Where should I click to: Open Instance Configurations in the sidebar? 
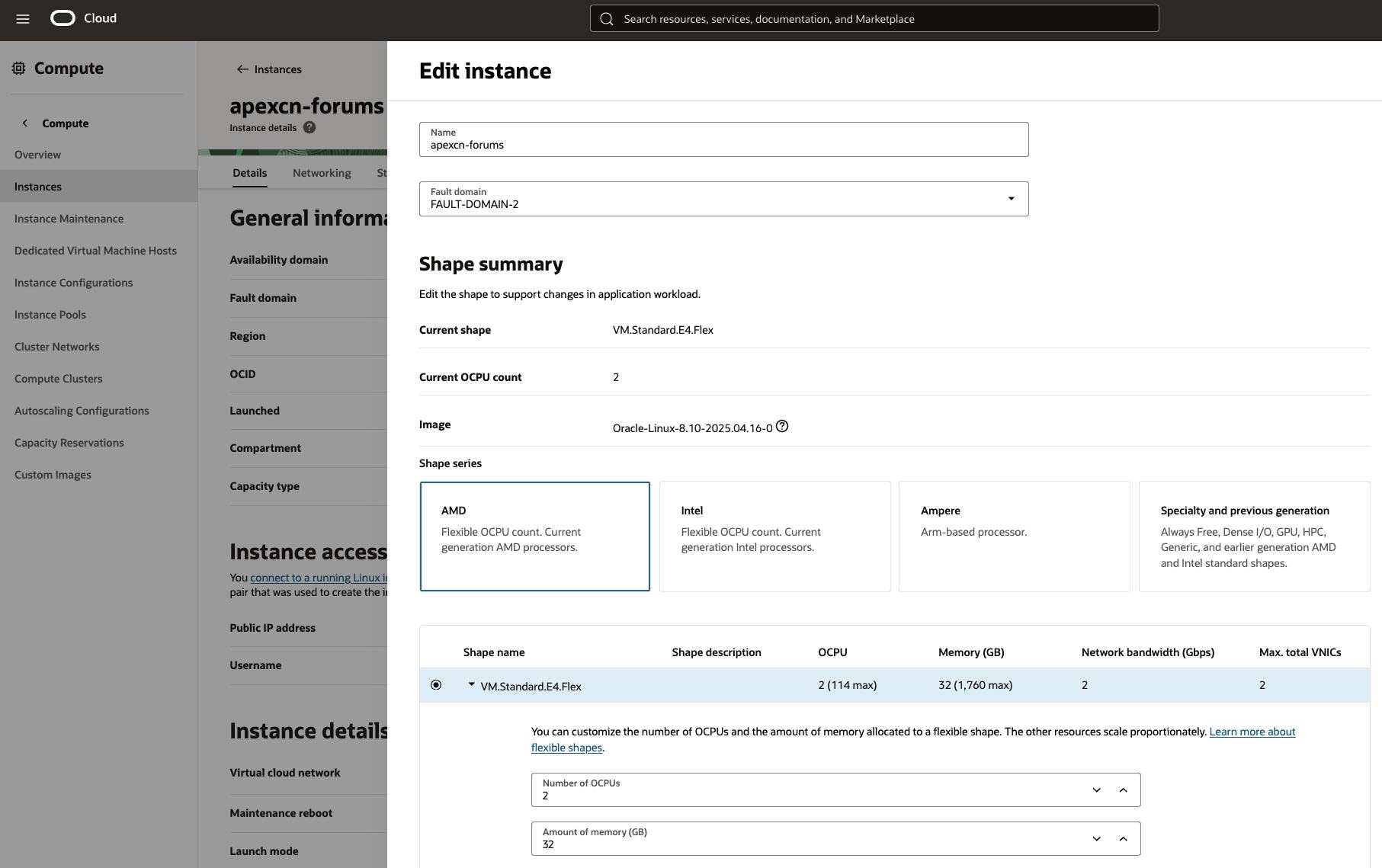click(x=73, y=283)
